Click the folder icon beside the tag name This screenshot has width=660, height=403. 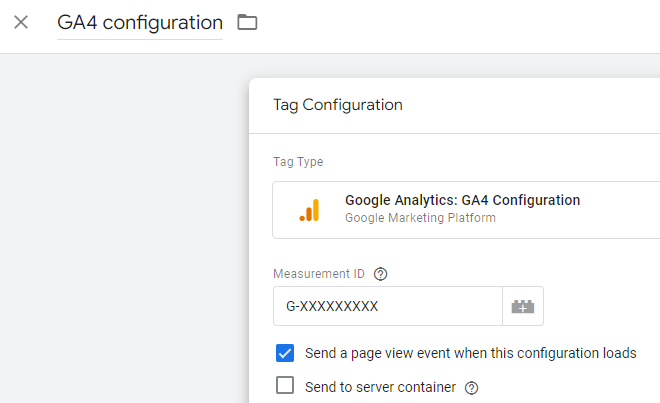pyautogui.click(x=247, y=22)
